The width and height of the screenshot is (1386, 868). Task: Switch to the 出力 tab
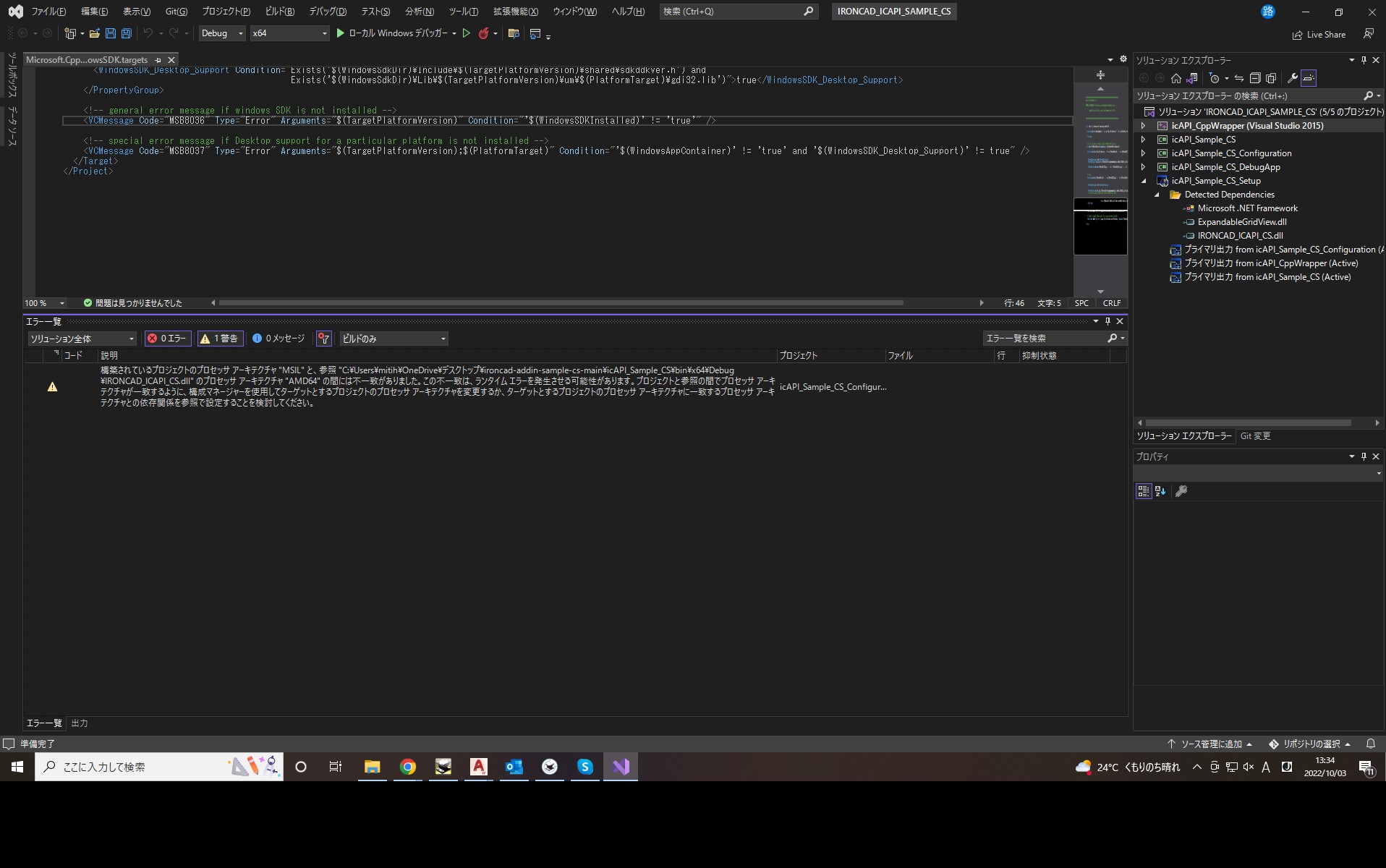(x=80, y=723)
